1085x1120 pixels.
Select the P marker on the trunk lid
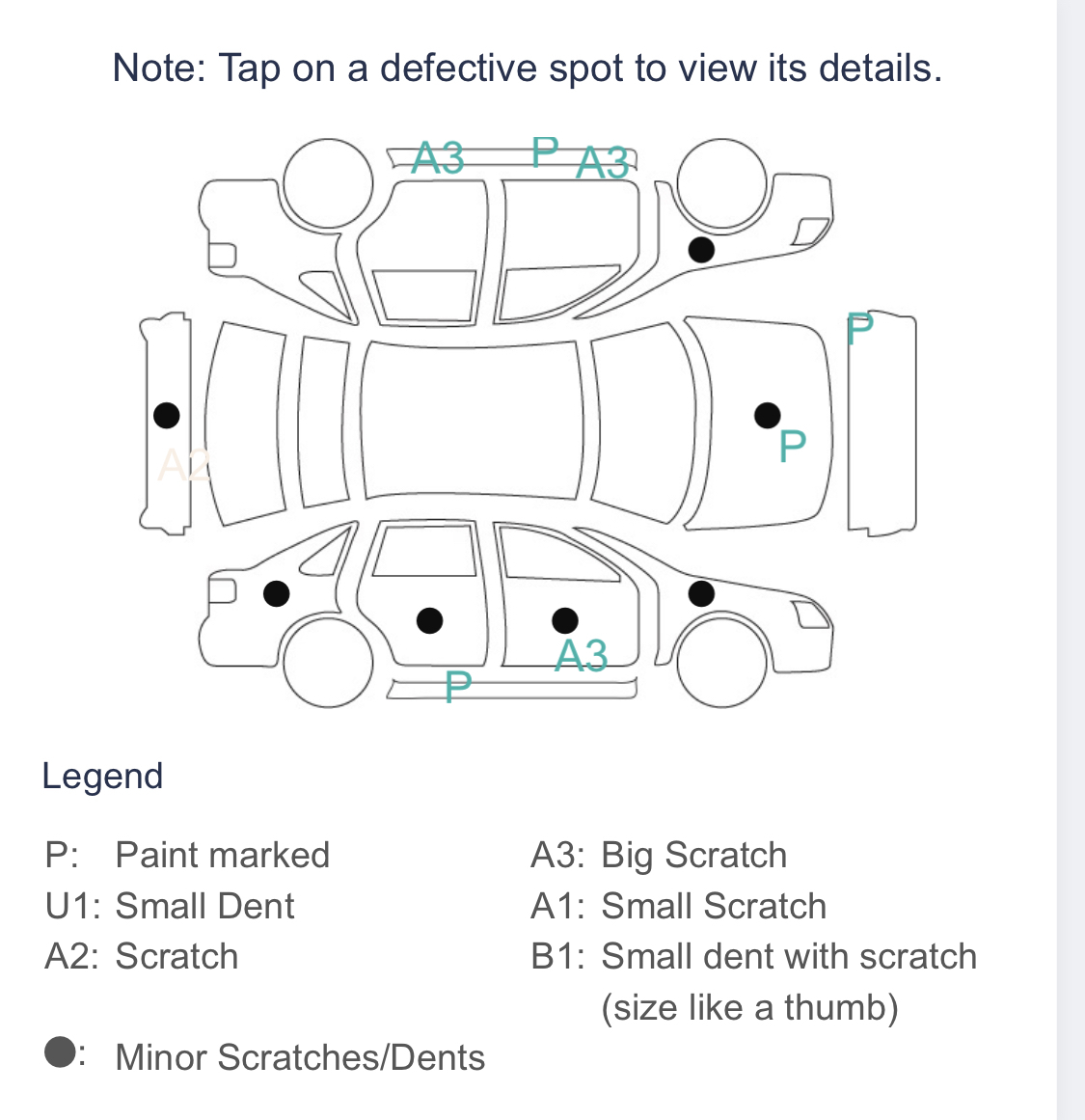click(x=792, y=446)
